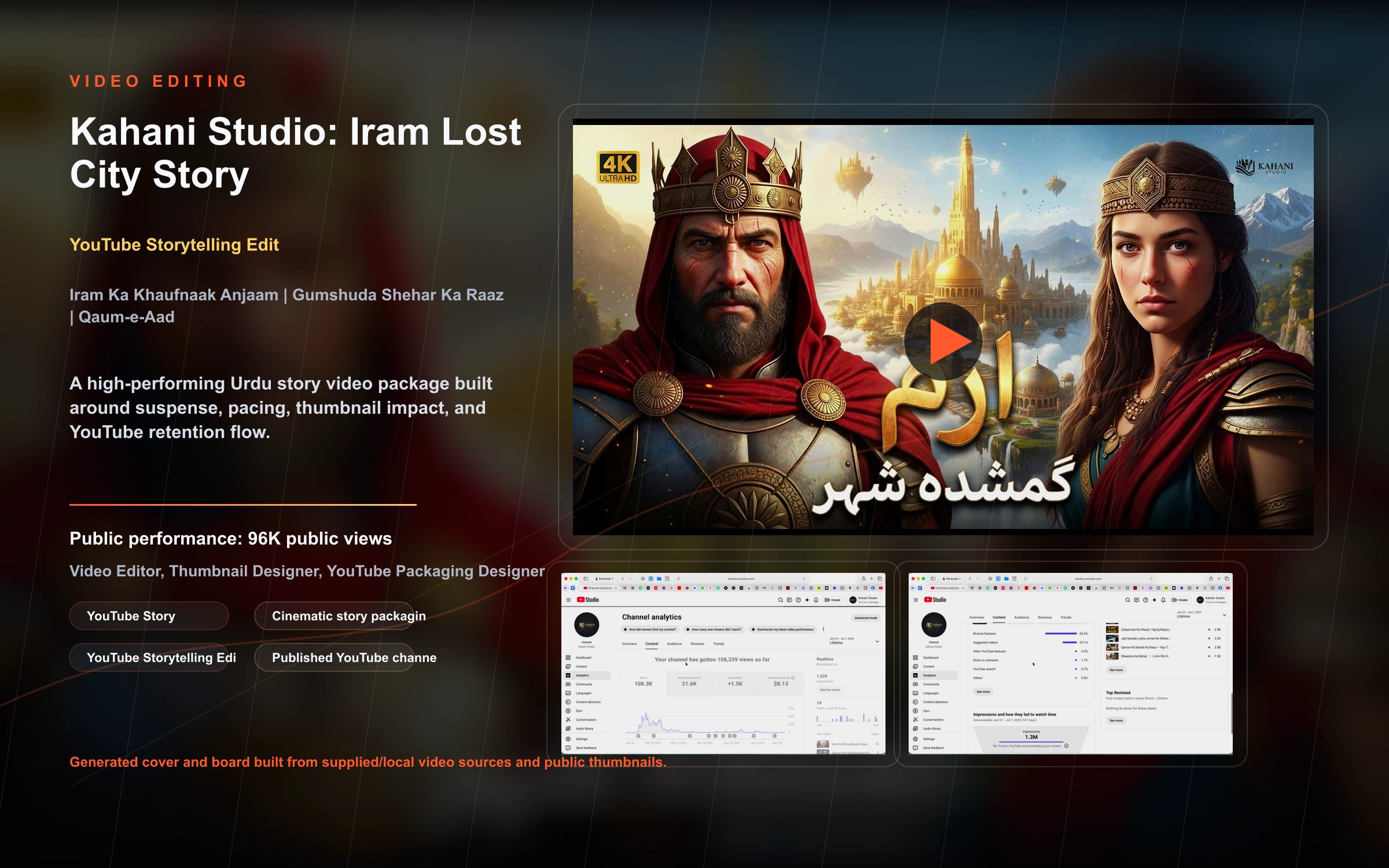
Task: Click 'Summarize my latest video performance' chip
Action: tap(782, 630)
